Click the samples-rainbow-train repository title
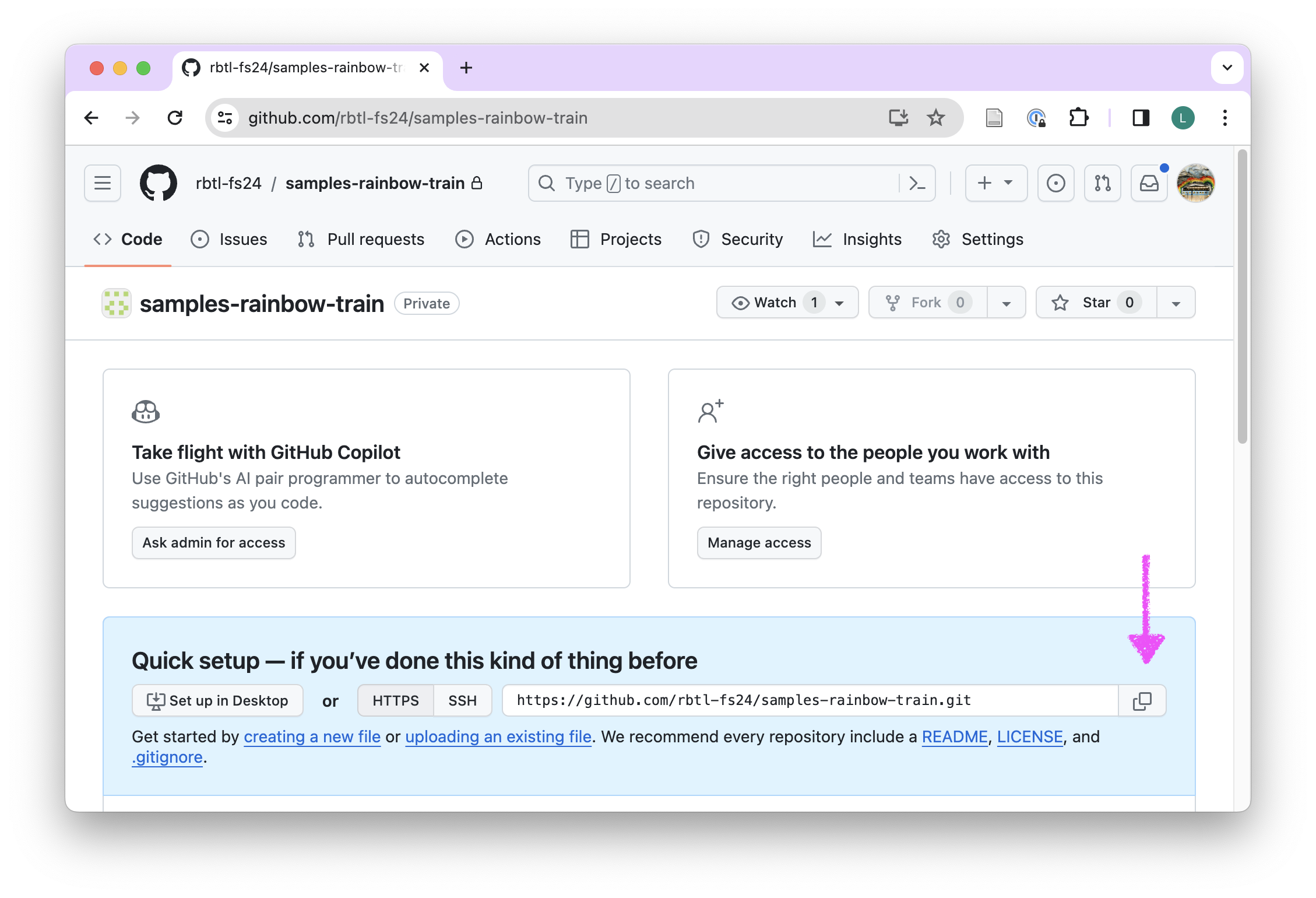This screenshot has width=1316, height=898. click(x=262, y=304)
